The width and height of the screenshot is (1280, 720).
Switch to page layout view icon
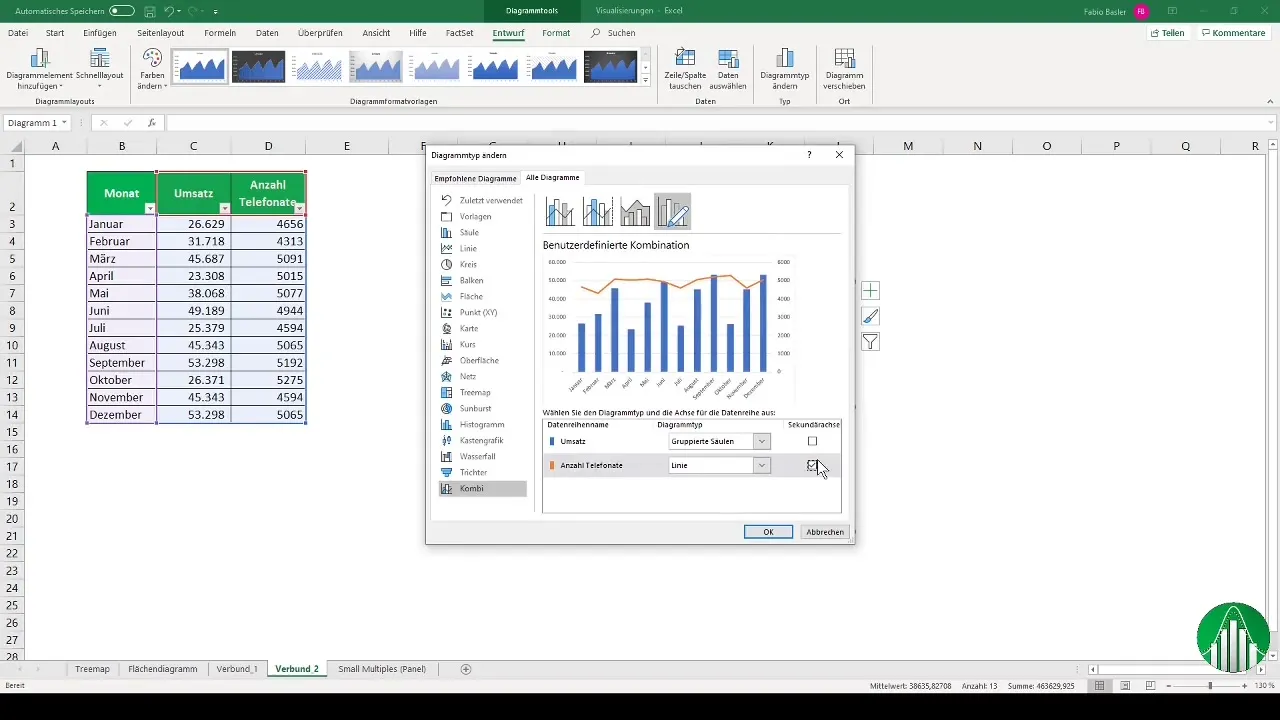pos(1125,686)
